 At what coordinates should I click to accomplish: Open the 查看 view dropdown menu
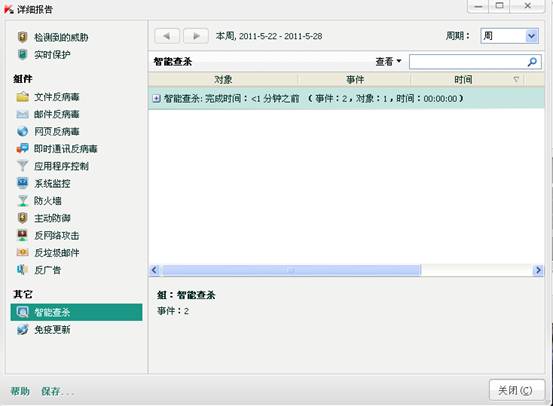coord(388,62)
